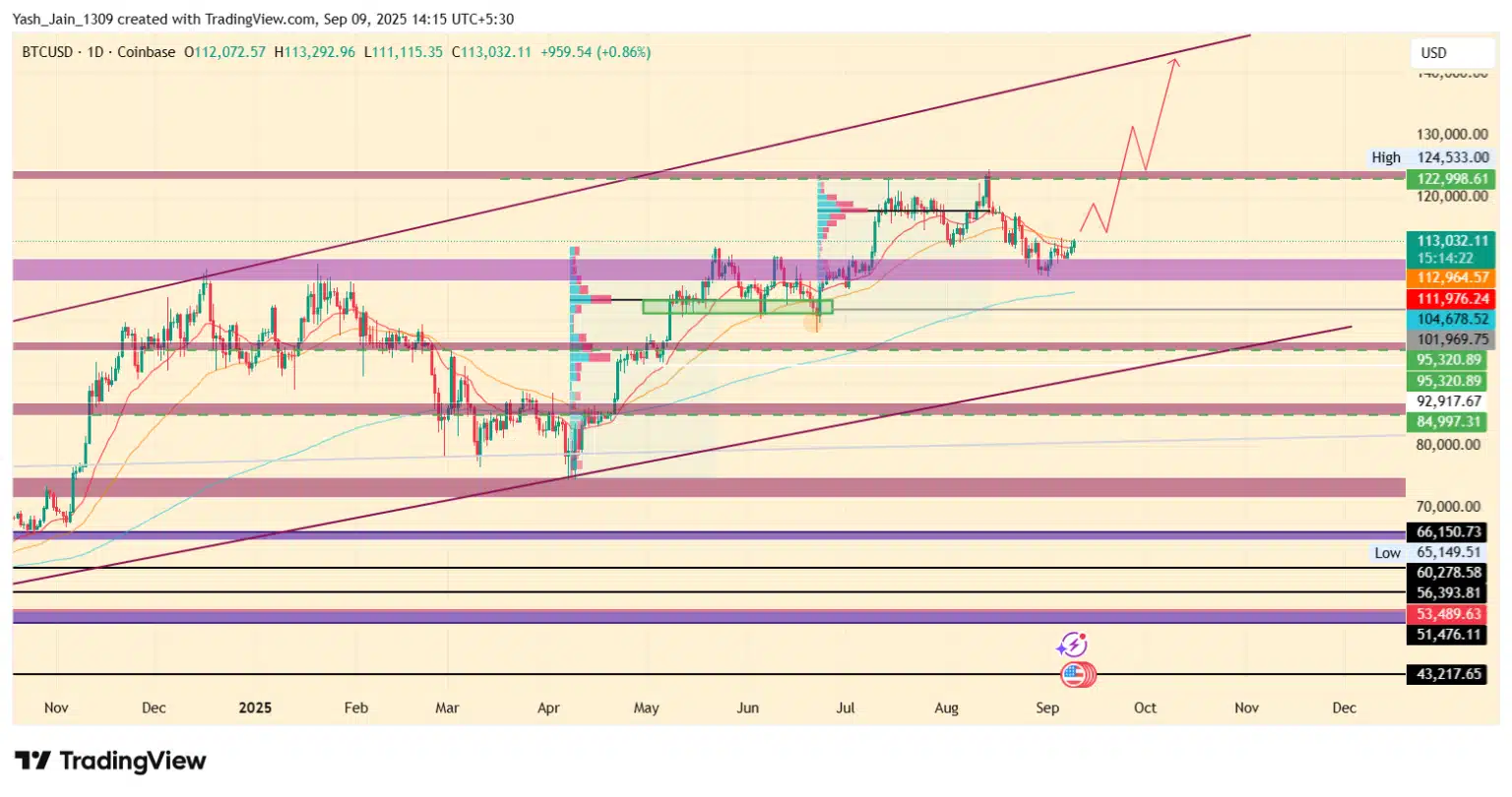This screenshot has width=1512, height=797.
Task: Click the Sep label on time axis
Action: pos(1047,708)
